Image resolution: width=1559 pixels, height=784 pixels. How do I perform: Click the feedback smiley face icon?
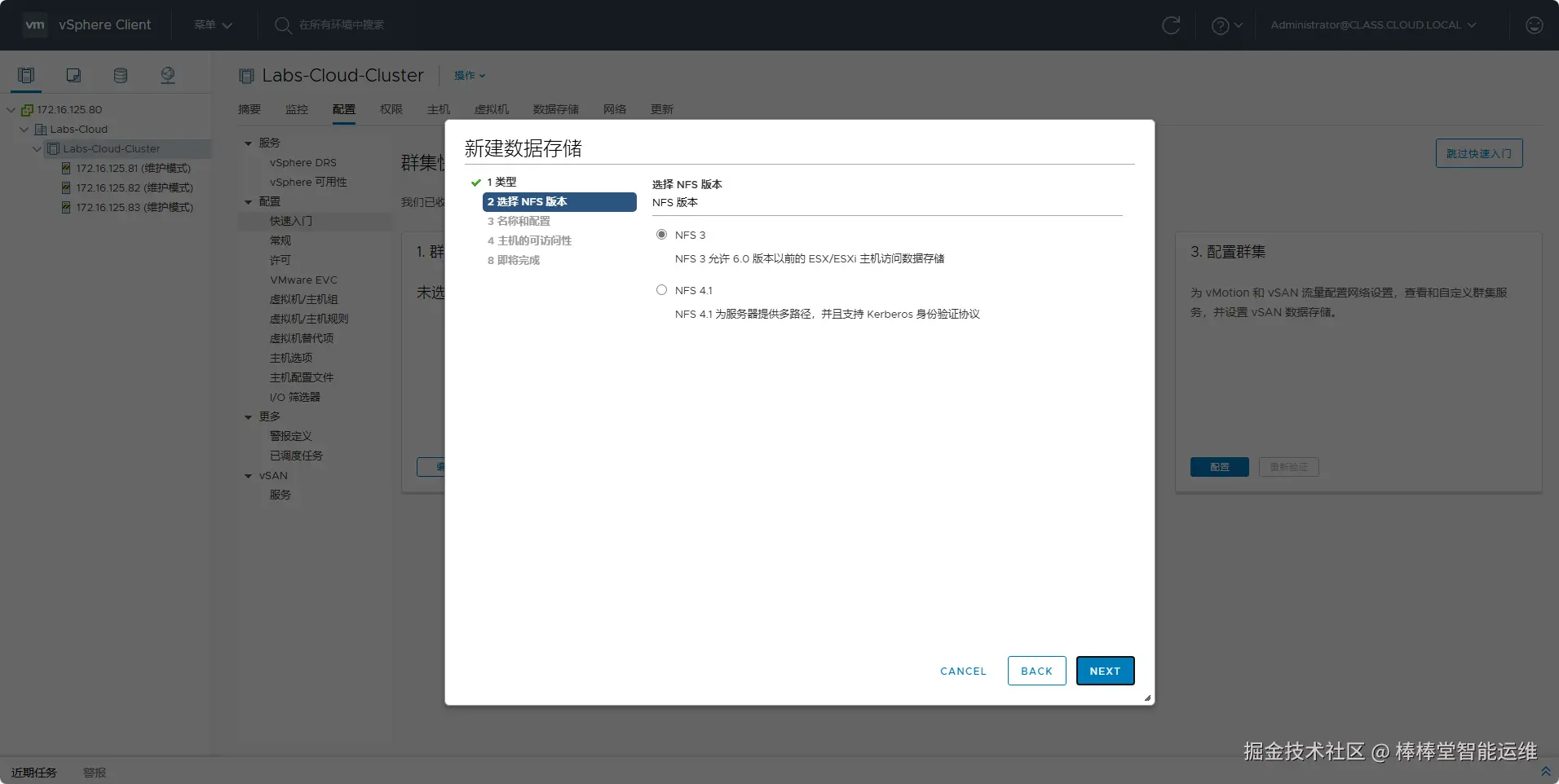pos(1535,25)
